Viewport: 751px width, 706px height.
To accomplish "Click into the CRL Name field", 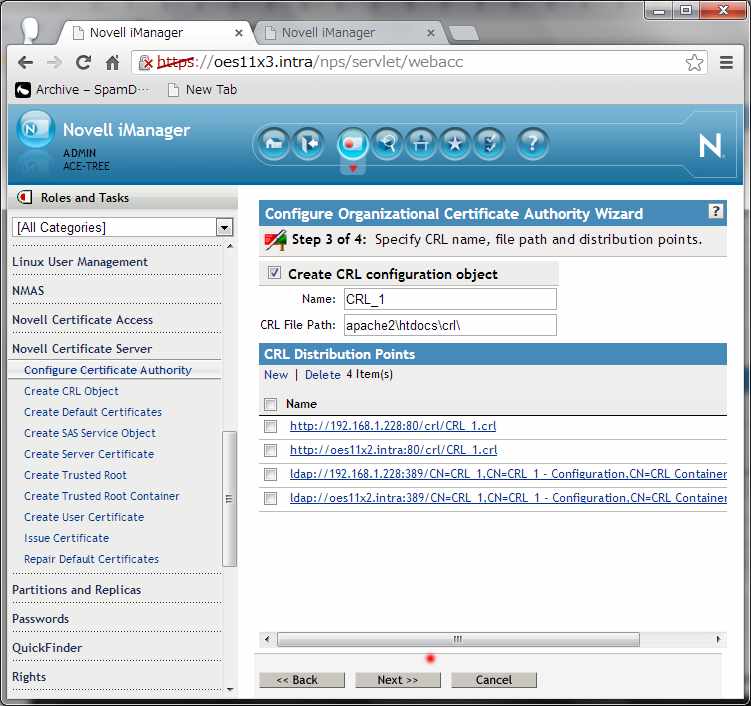I will pyautogui.click(x=450, y=299).
